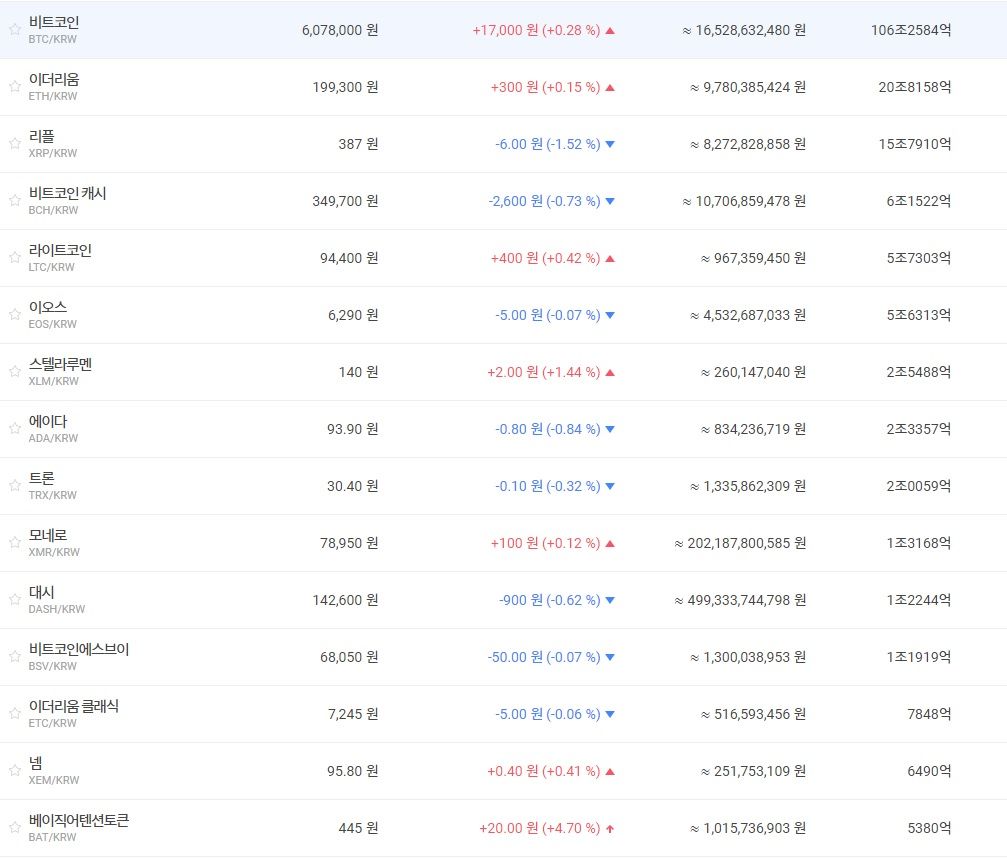
Task: Click the red up arrow in the BAT row
Action: pyautogui.click(x=610, y=829)
